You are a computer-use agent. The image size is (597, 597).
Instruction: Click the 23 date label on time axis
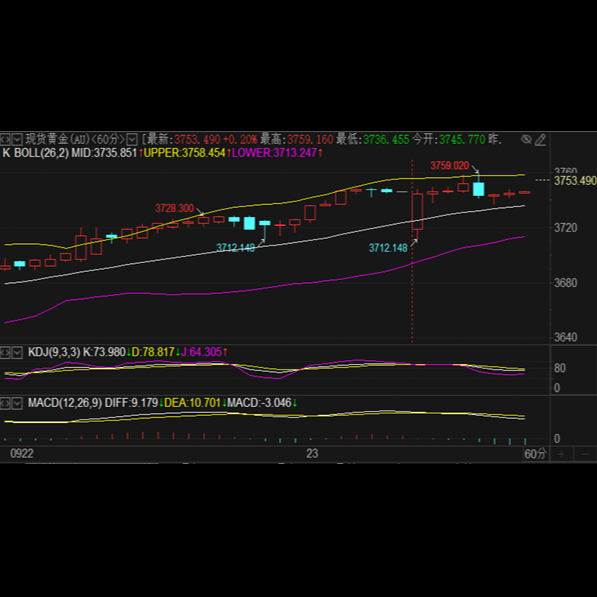tap(312, 454)
